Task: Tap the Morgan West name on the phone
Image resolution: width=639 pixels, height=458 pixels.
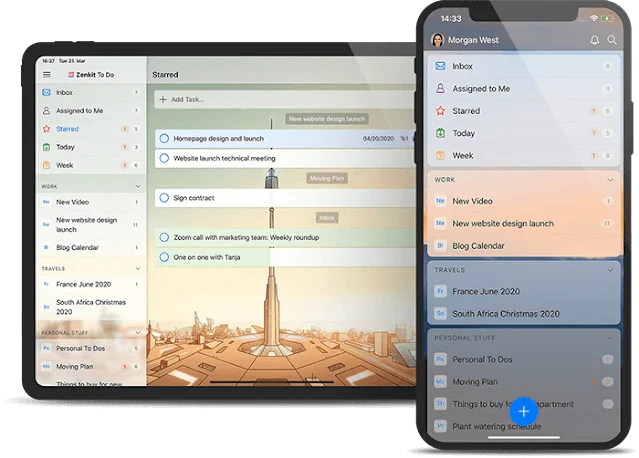Action: pos(473,40)
